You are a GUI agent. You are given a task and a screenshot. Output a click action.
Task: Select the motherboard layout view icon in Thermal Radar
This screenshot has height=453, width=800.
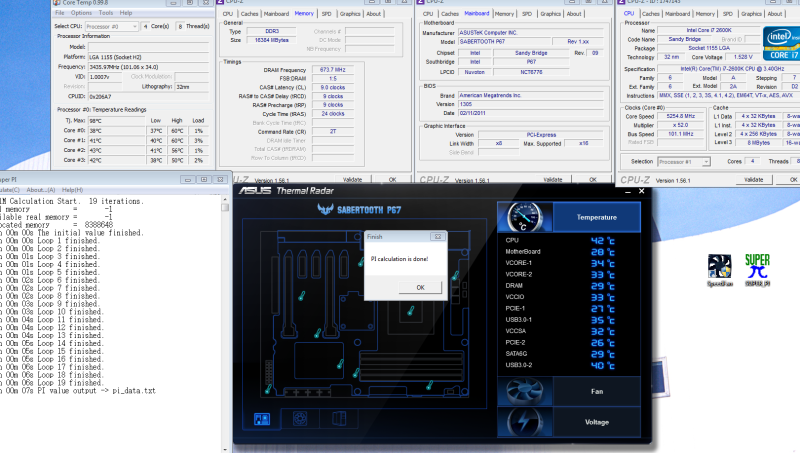click(262, 419)
